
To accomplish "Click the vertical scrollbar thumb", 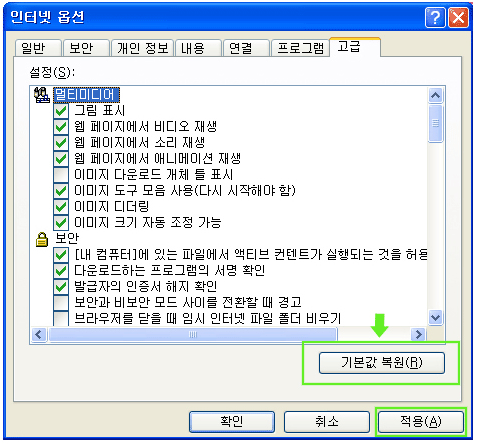I will [435, 123].
